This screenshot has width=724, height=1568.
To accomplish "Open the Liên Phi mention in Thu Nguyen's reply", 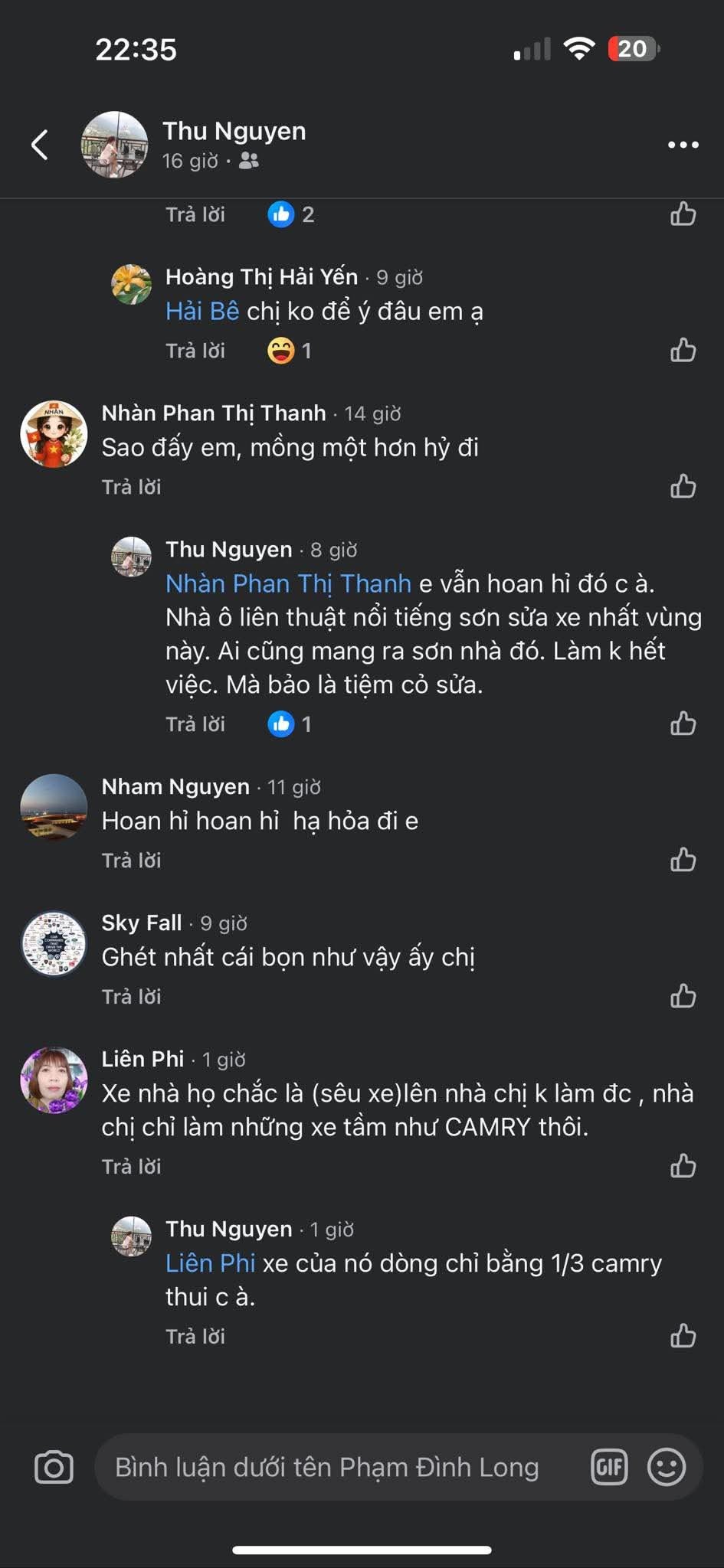I will tap(210, 1263).
